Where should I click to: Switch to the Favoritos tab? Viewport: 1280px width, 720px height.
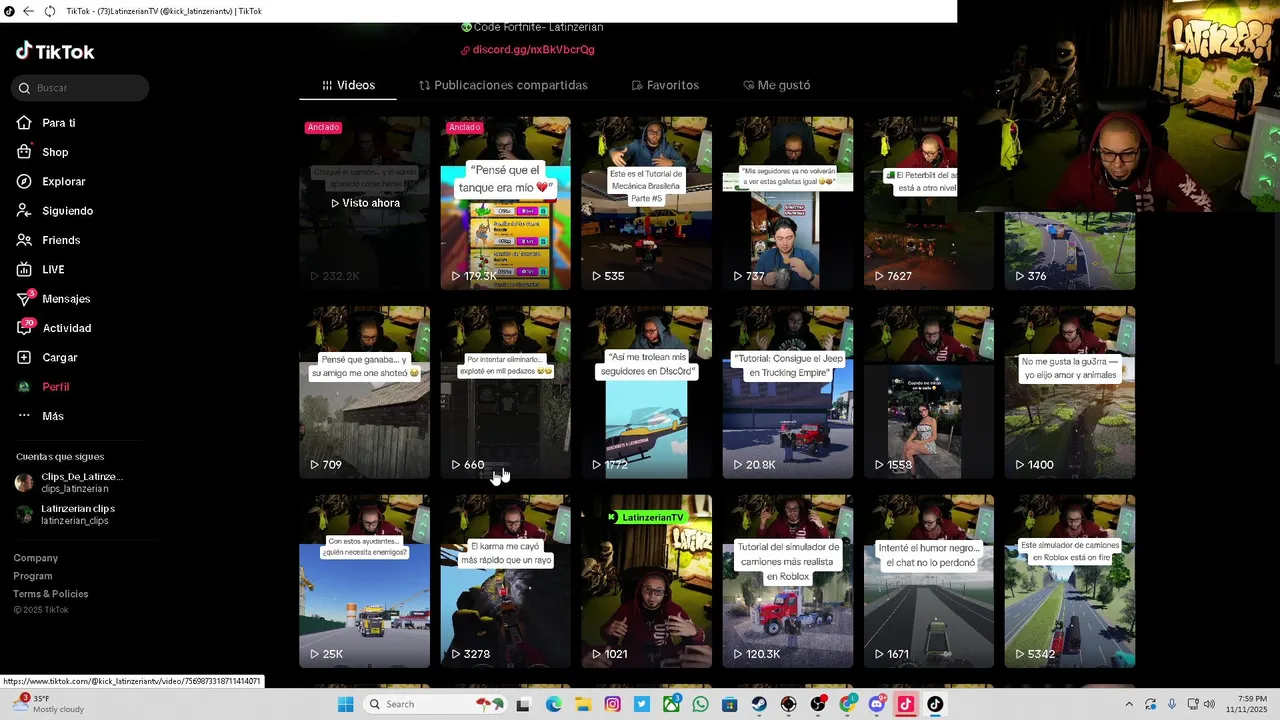point(665,86)
